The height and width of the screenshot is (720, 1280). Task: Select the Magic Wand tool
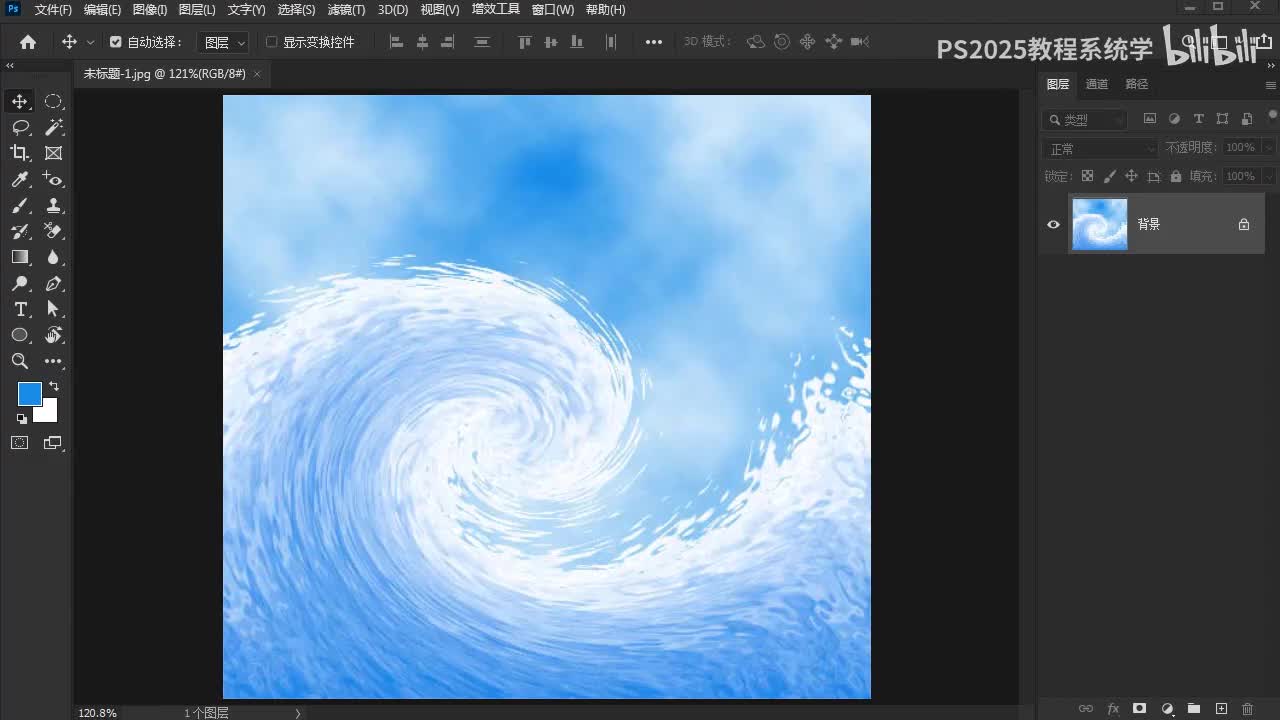click(54, 127)
